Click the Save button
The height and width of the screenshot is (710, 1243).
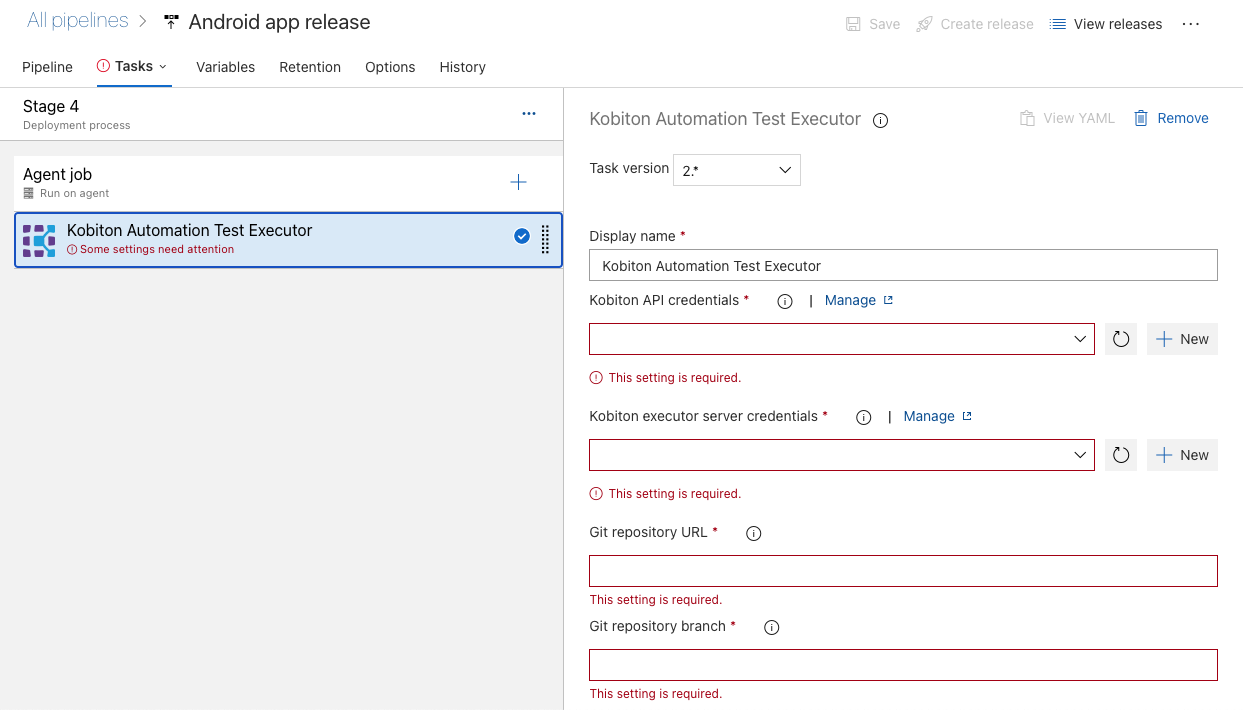[873, 24]
